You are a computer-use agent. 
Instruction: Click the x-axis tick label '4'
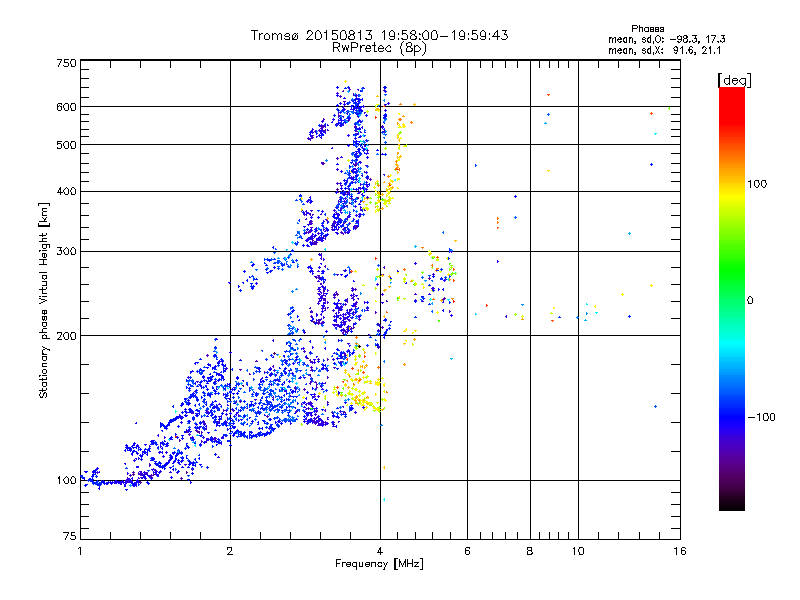[380, 551]
